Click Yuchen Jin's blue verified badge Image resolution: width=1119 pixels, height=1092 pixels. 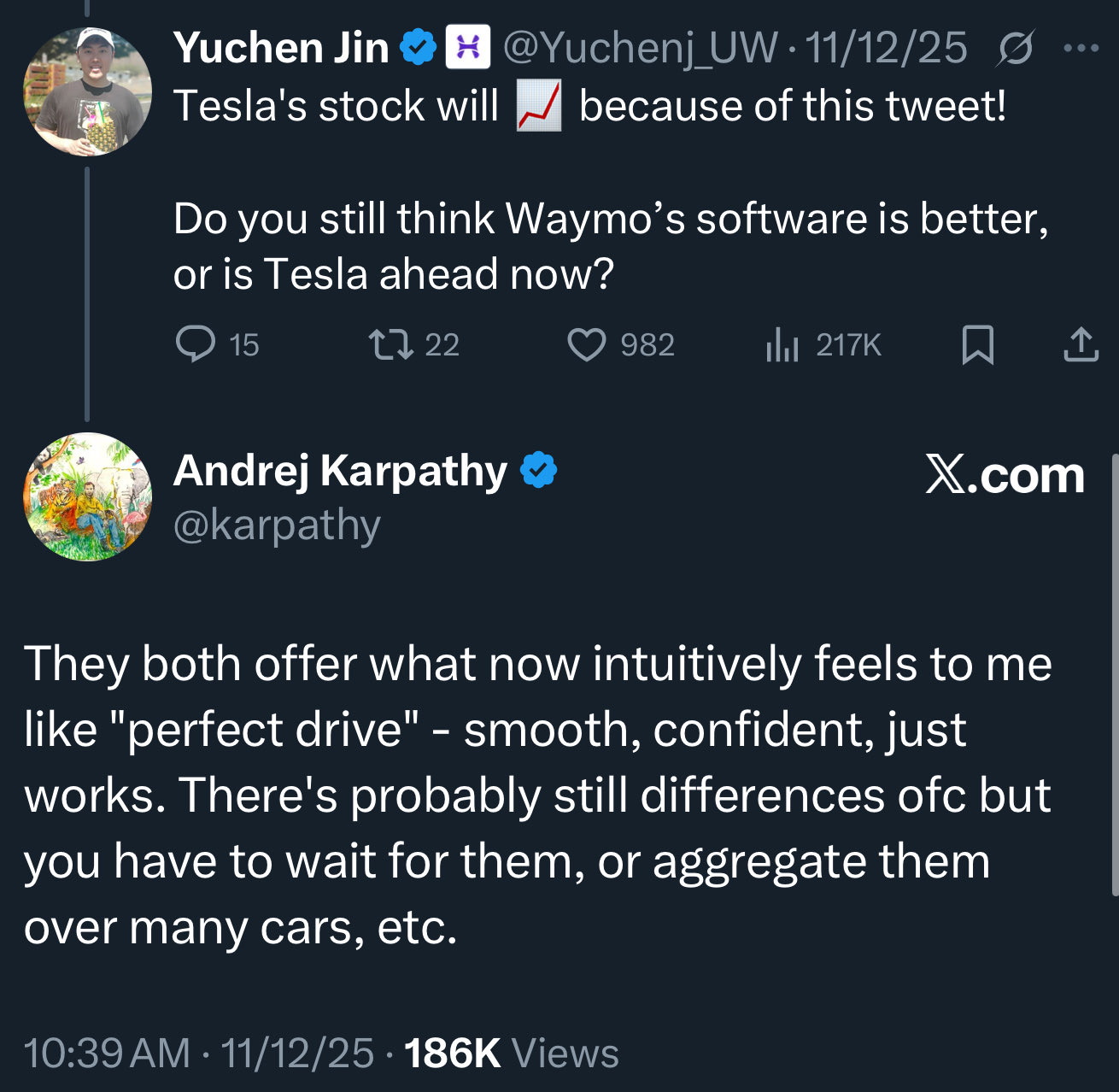(x=419, y=47)
